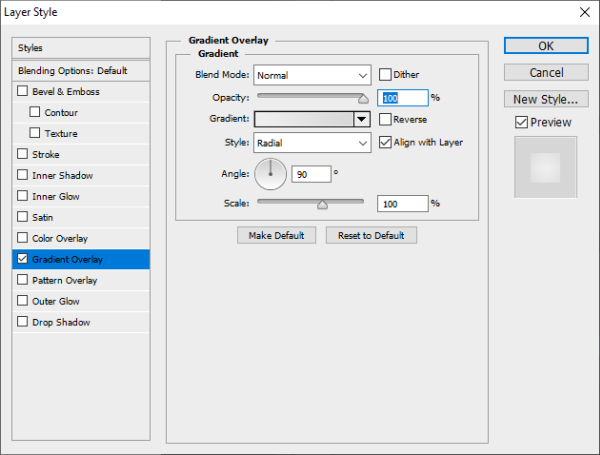Select the Contour row label
Viewport: 600px width, 455px height.
tap(61, 113)
